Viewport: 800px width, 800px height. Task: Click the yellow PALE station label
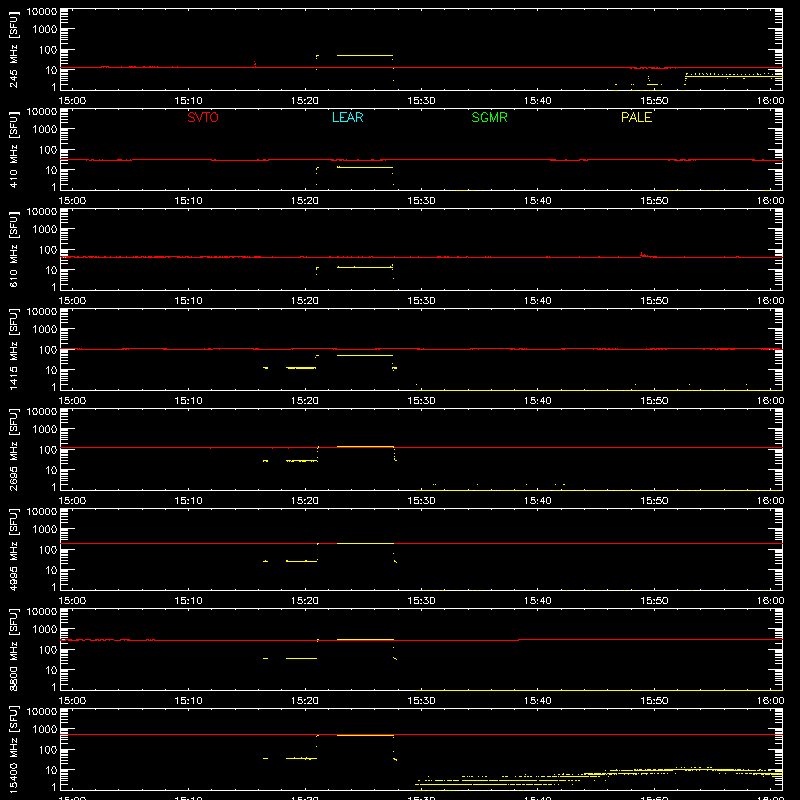(x=636, y=117)
